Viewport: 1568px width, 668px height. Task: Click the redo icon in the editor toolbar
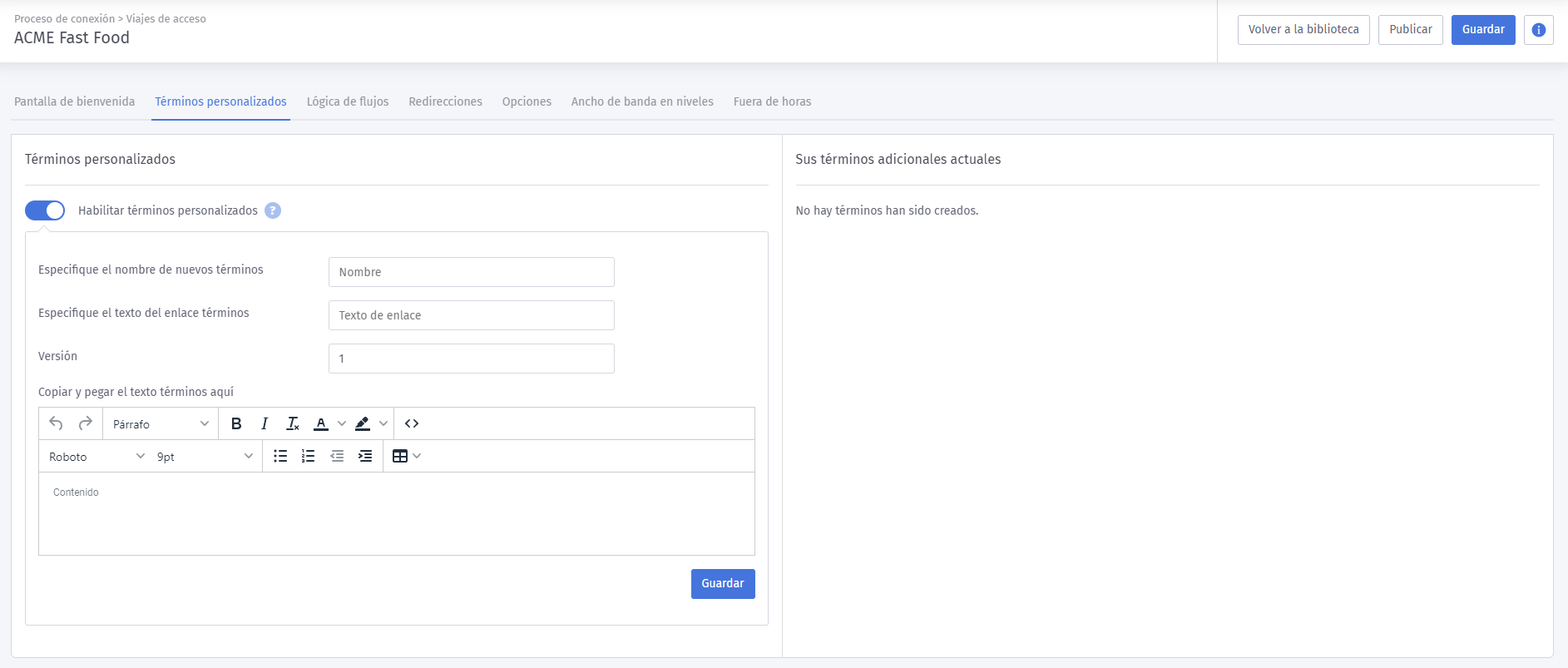(85, 423)
